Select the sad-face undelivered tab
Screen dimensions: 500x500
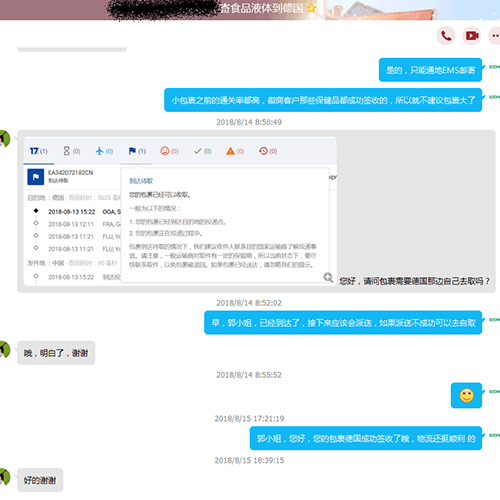tap(169, 151)
